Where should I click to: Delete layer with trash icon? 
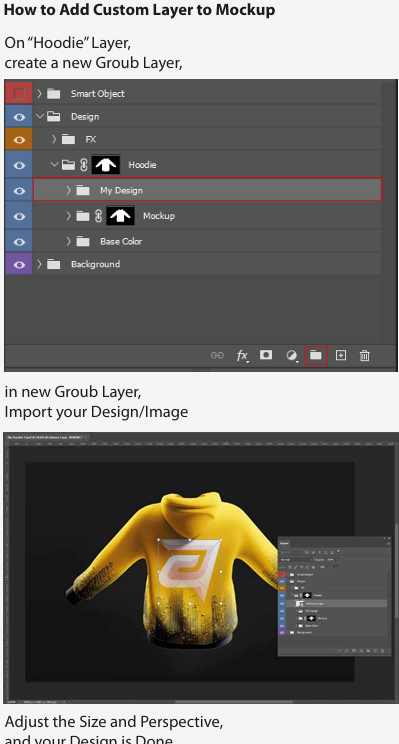(364, 355)
